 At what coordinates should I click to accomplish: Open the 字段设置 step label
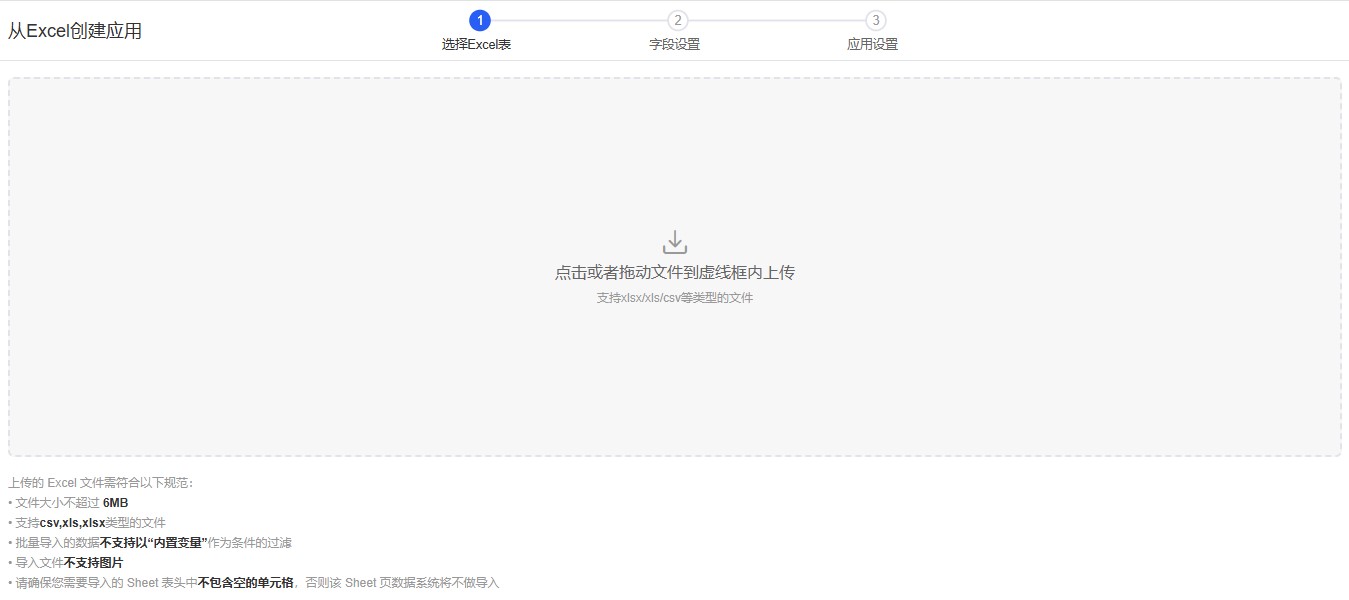tap(675, 45)
